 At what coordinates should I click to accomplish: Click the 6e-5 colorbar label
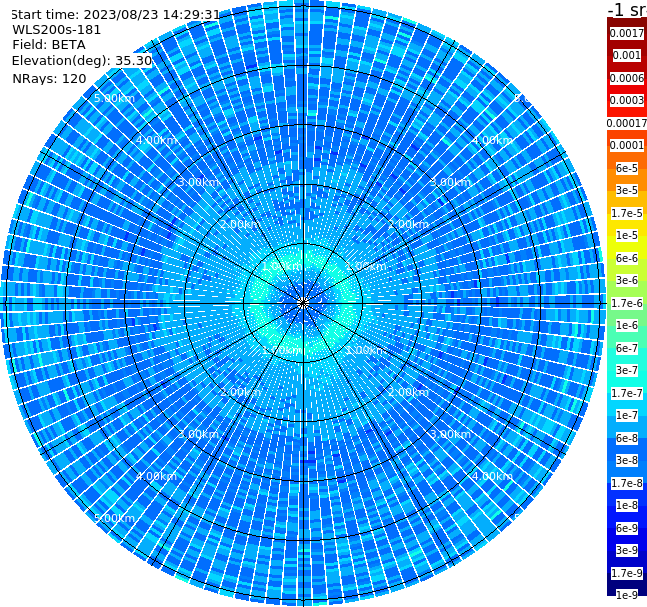(x=627, y=168)
